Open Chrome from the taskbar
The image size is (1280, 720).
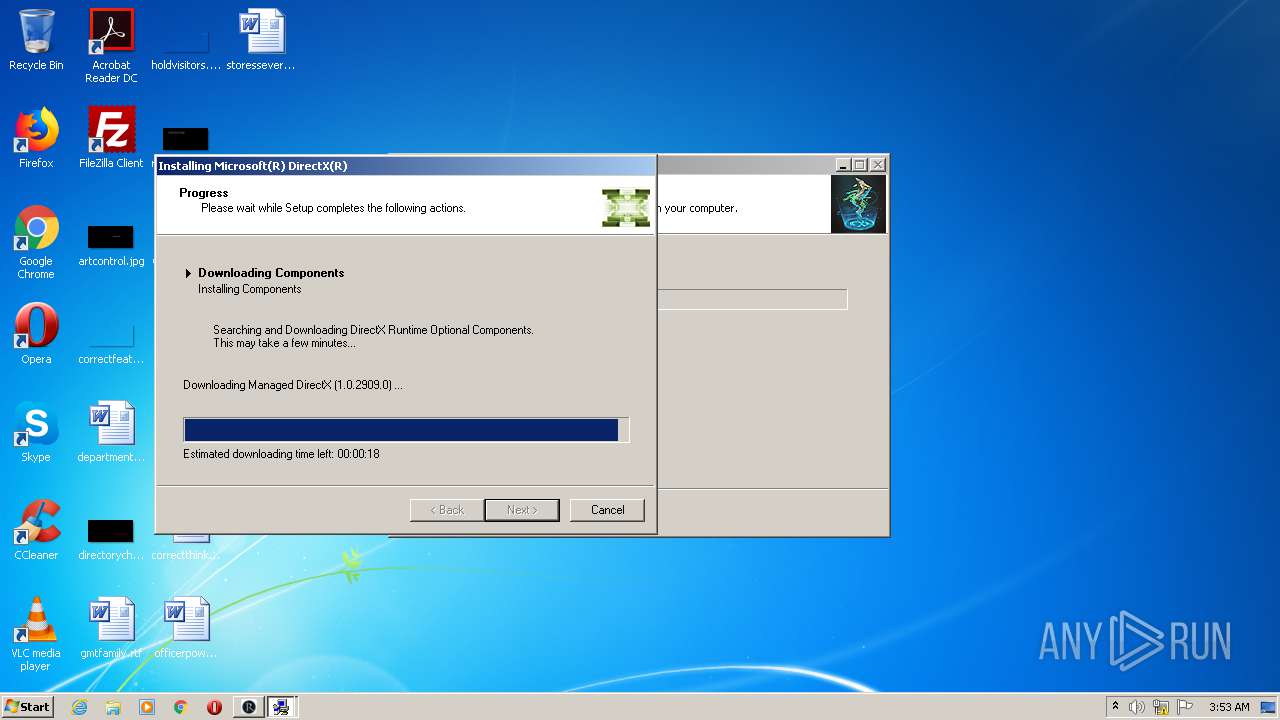pos(181,707)
